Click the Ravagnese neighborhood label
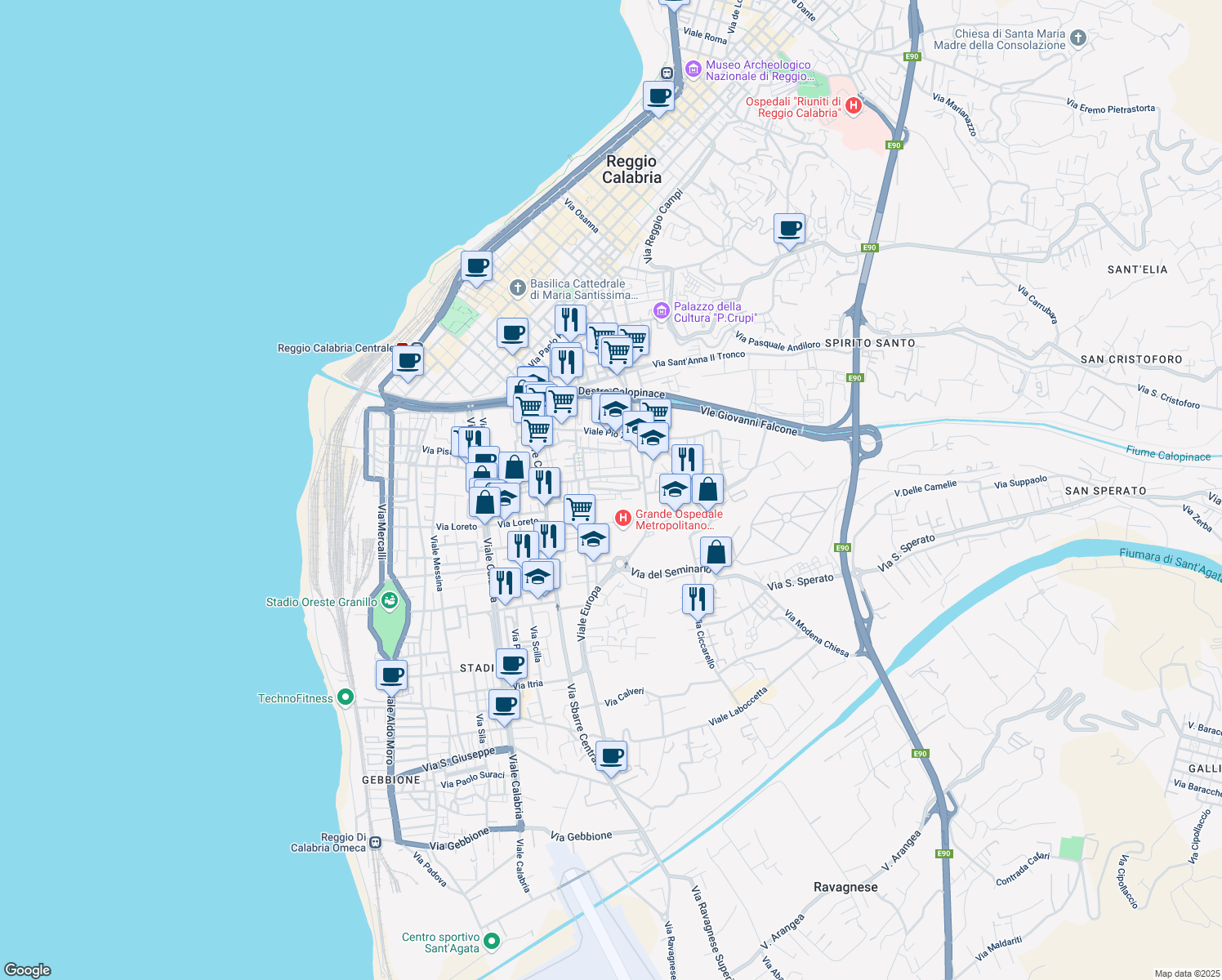 coord(845,887)
